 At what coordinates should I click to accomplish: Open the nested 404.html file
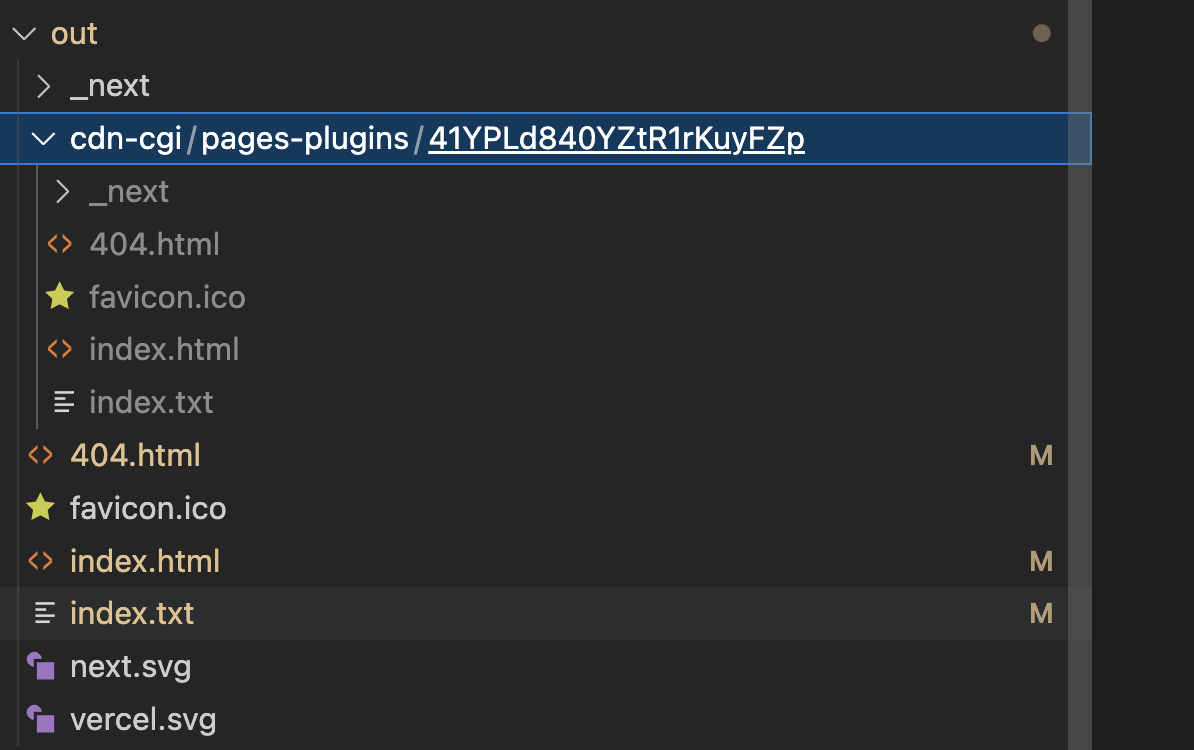coord(154,244)
